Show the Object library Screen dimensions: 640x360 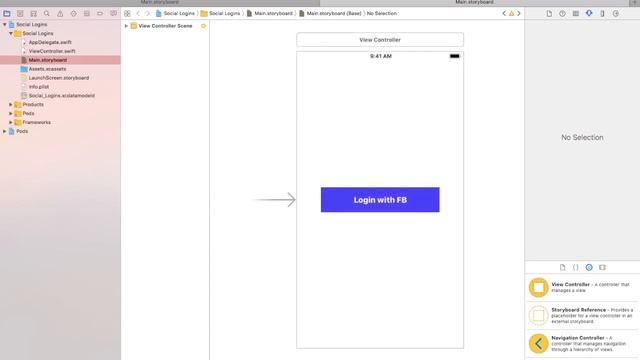point(589,267)
